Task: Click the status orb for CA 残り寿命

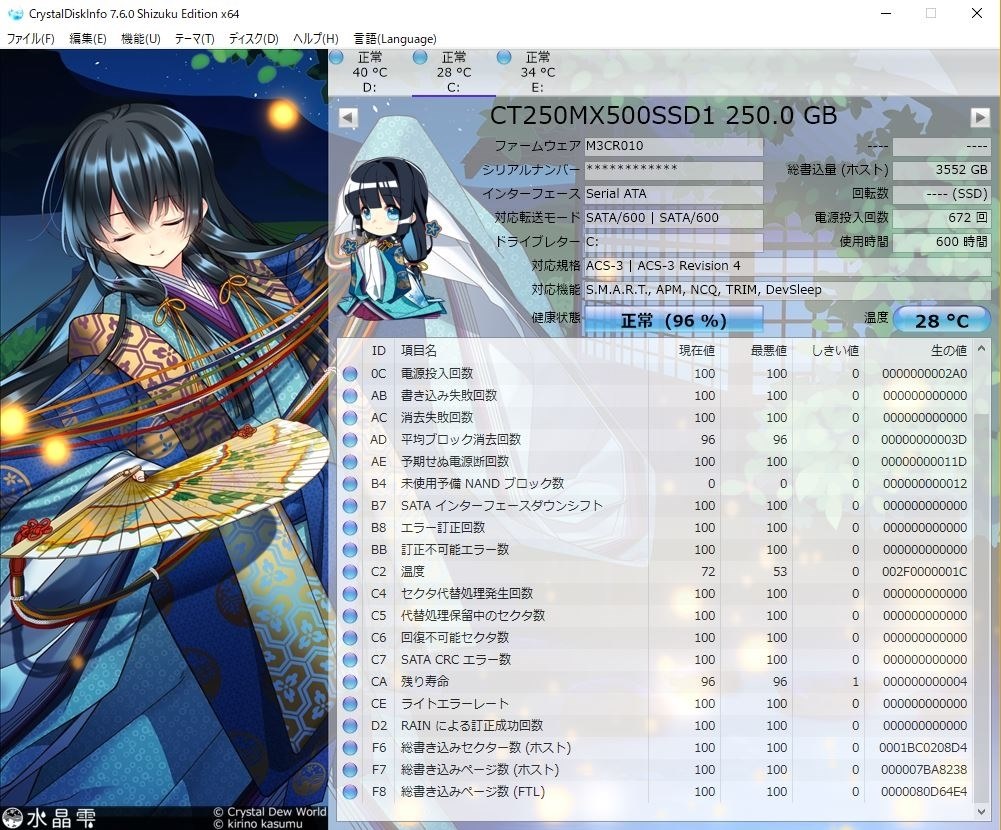Action: (x=350, y=682)
